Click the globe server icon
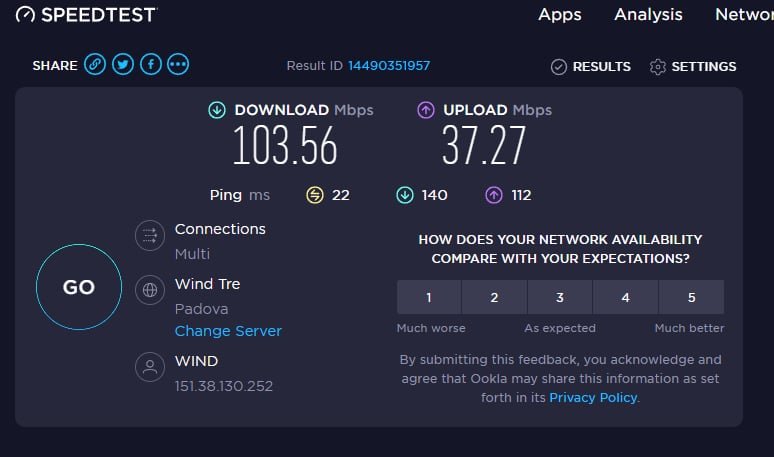The width and height of the screenshot is (774, 457). click(x=150, y=290)
